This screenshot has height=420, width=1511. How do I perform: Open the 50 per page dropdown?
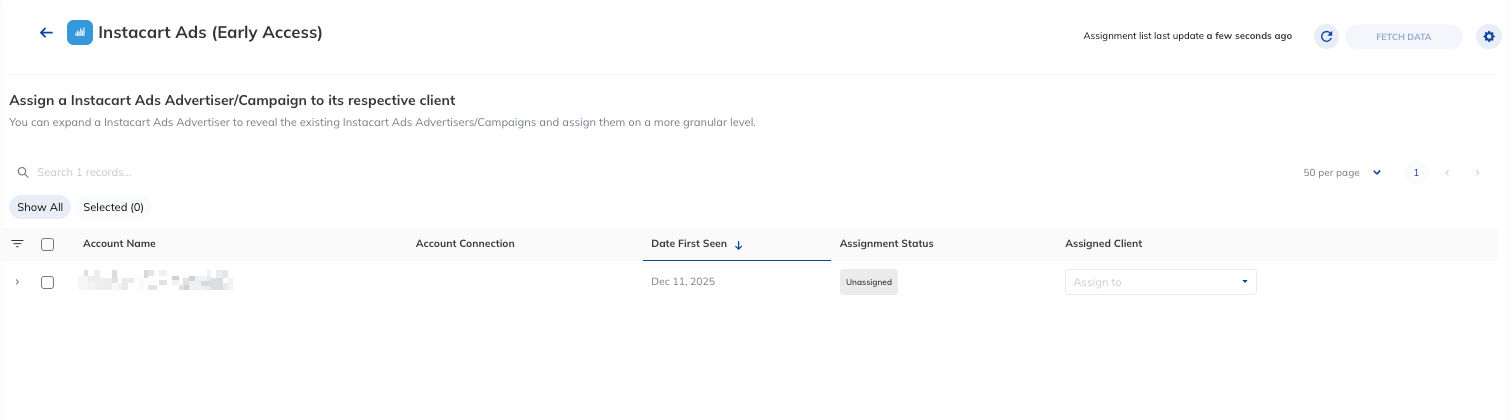coord(1342,173)
